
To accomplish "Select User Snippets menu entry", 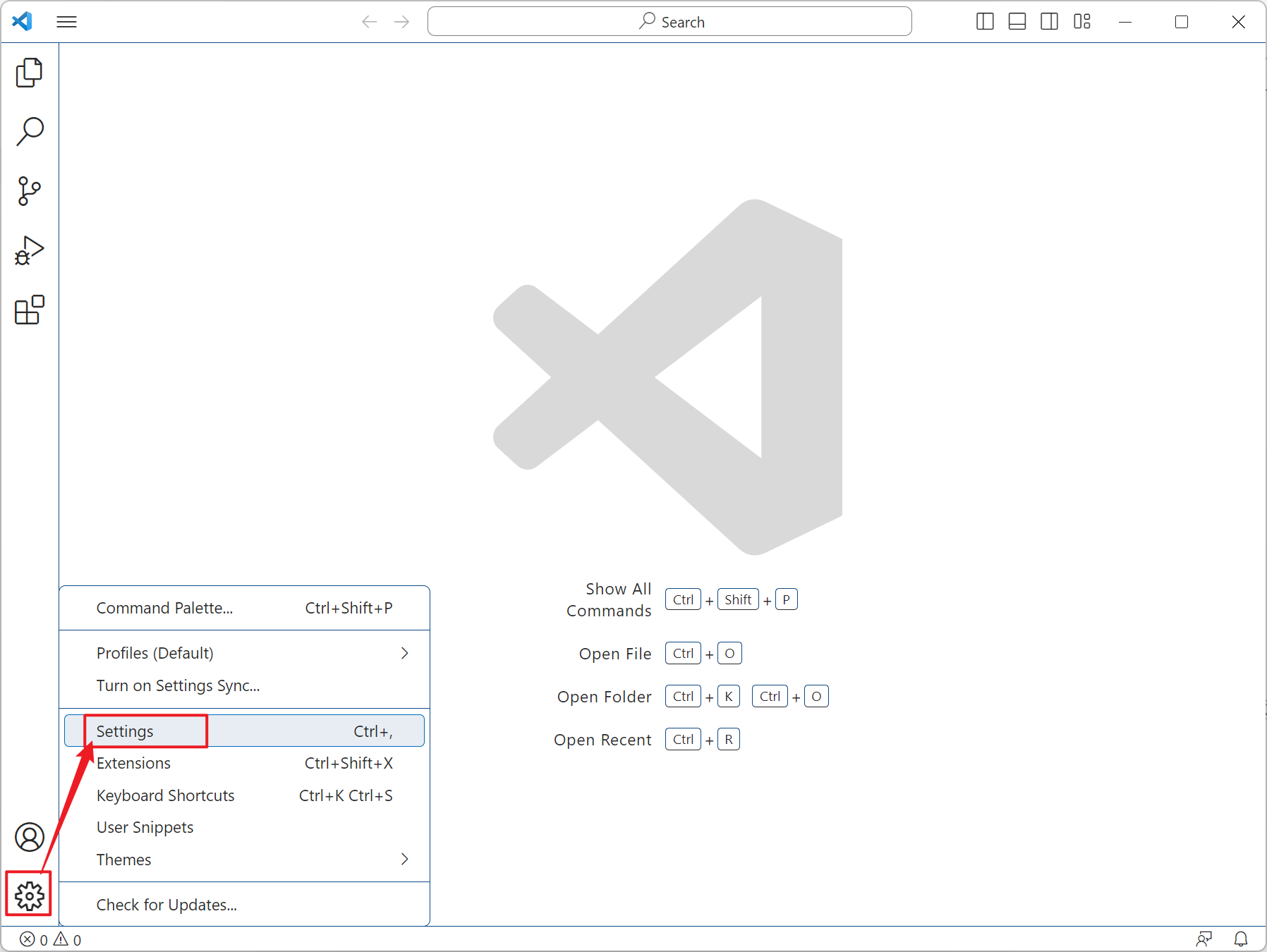I will (244, 827).
